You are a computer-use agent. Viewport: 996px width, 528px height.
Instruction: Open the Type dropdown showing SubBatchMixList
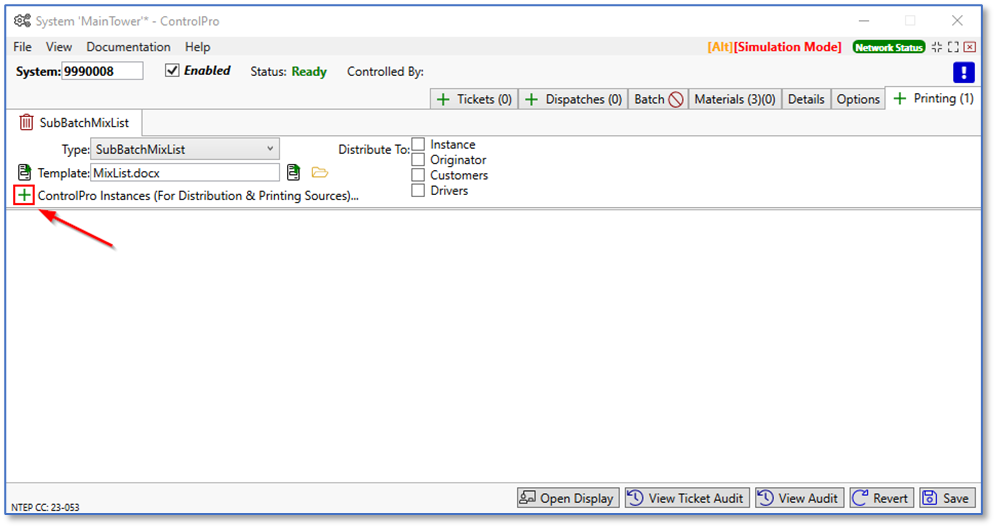click(185, 149)
